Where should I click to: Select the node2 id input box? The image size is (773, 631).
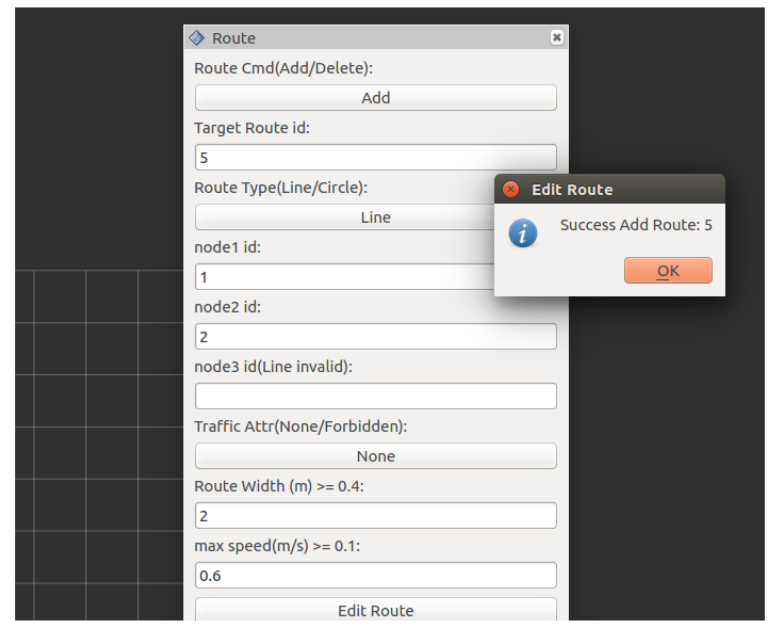pyautogui.click(x=375, y=337)
